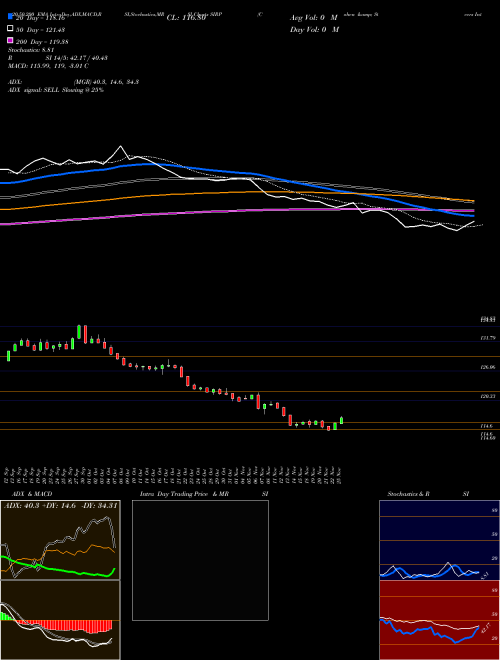Click the 'Stochastics: 8.81' readout
This screenshot has width=500, height=660.
point(29,50)
